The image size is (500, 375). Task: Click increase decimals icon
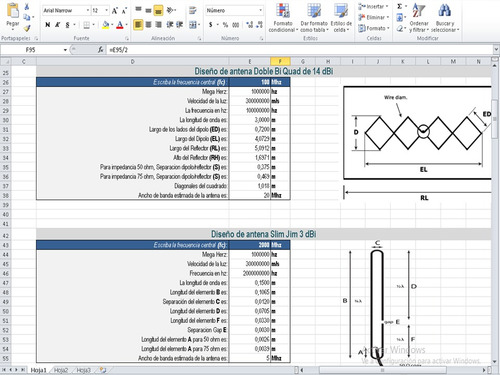click(249, 25)
